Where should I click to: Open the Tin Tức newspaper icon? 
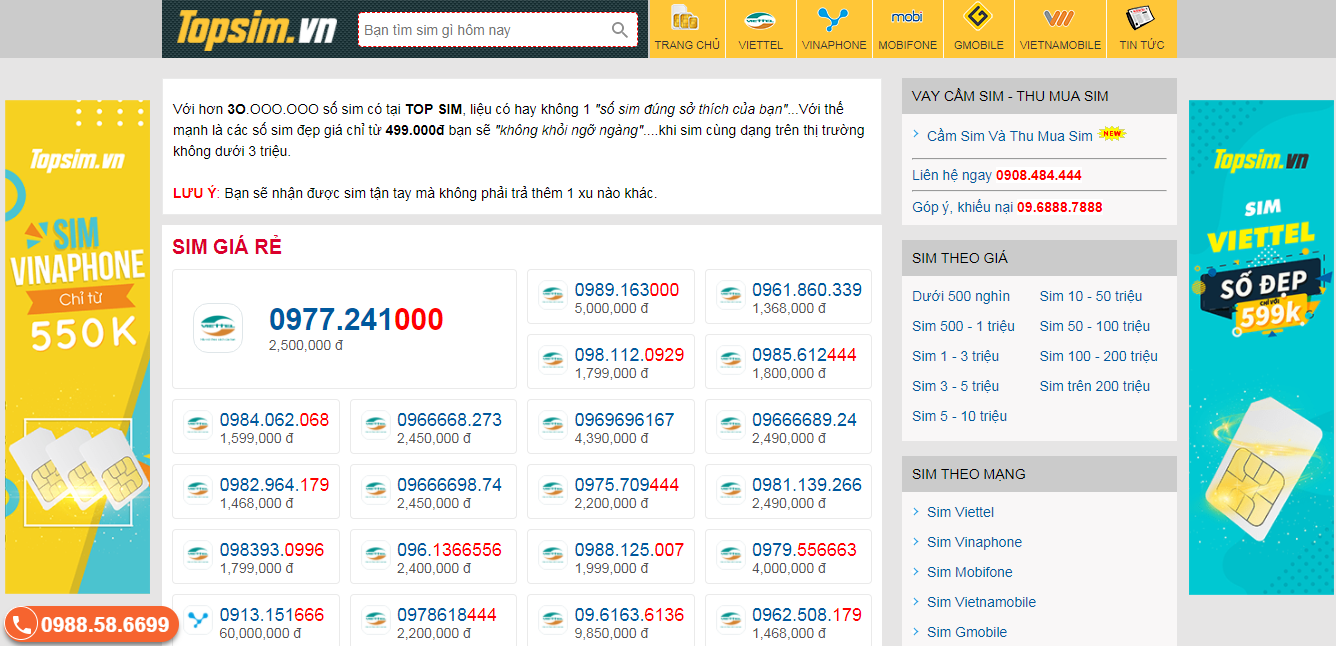point(1141,19)
